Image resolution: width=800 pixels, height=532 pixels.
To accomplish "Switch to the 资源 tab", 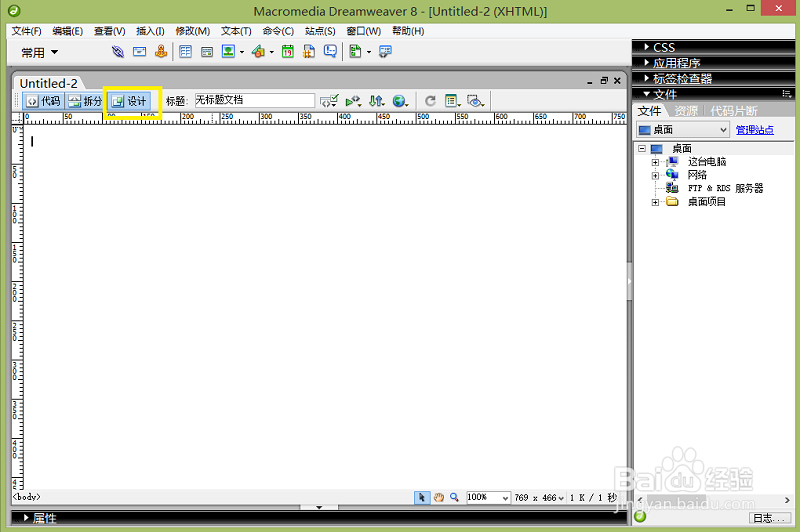I will tap(686, 111).
